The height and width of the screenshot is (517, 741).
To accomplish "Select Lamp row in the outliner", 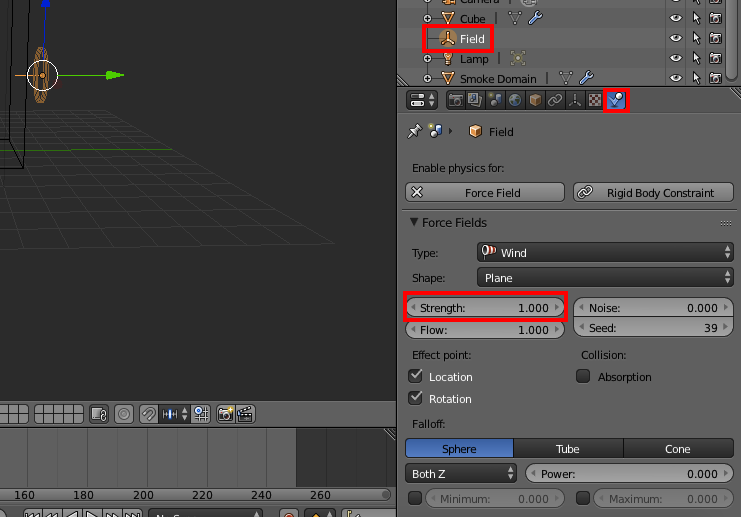I will coord(474,59).
